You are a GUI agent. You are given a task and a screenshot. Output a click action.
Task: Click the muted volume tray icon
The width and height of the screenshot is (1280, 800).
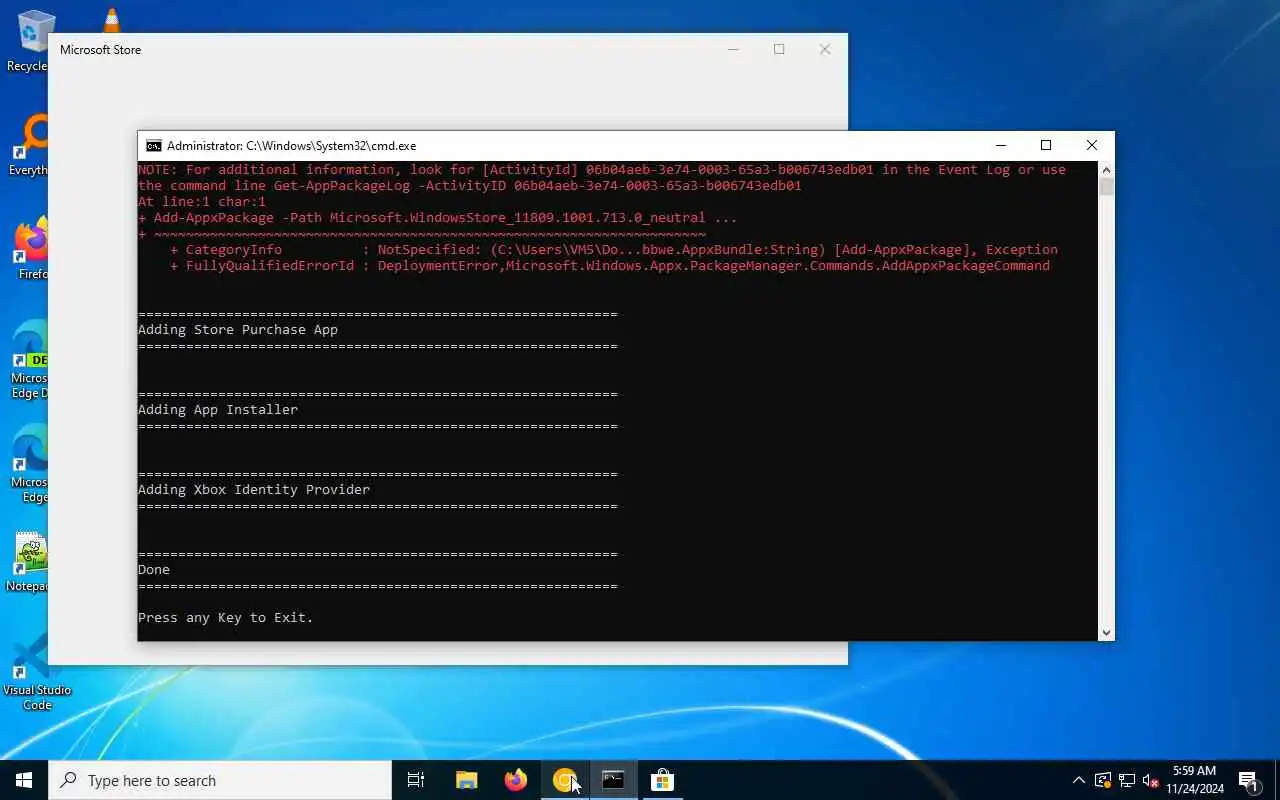pyautogui.click(x=1151, y=780)
